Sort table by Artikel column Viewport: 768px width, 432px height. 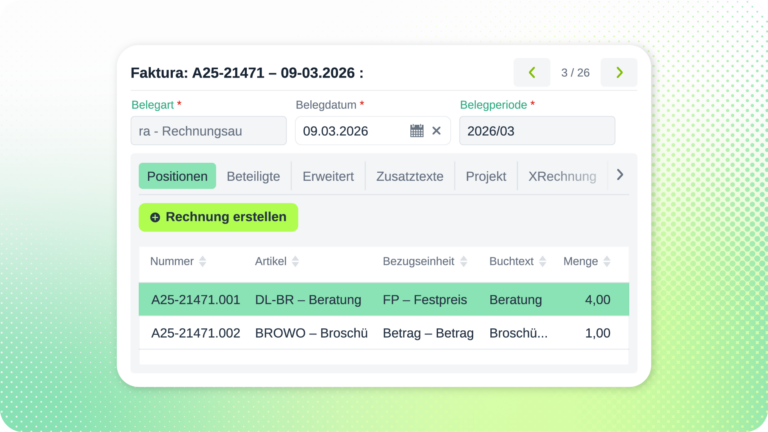[296, 262]
